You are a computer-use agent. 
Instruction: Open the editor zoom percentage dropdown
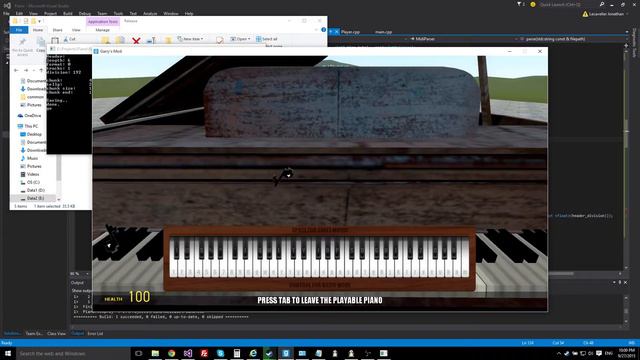point(79,274)
